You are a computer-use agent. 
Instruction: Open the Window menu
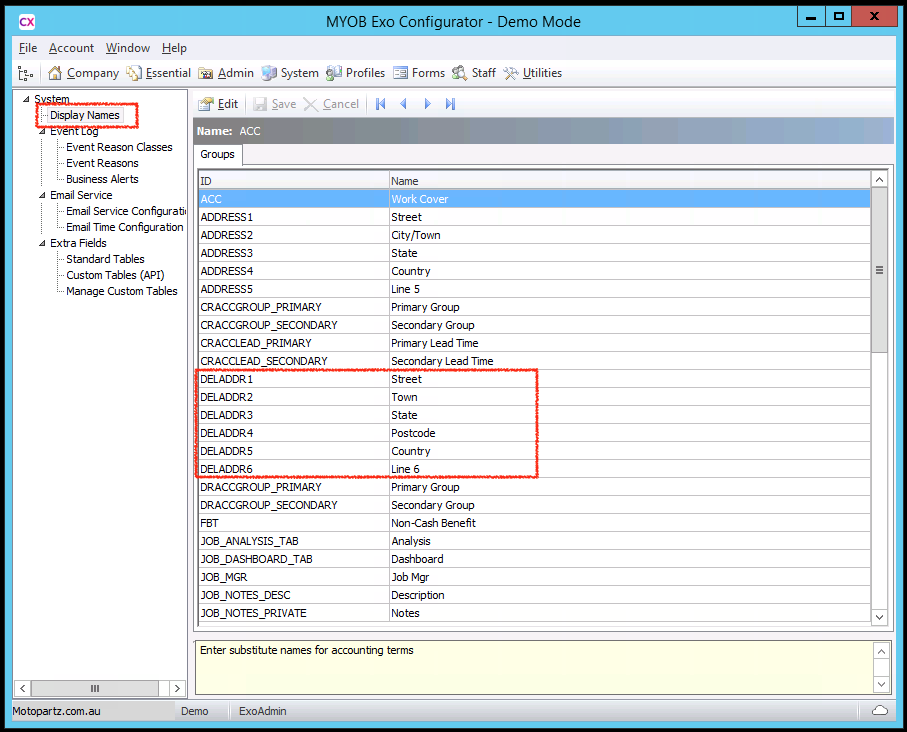coord(128,48)
